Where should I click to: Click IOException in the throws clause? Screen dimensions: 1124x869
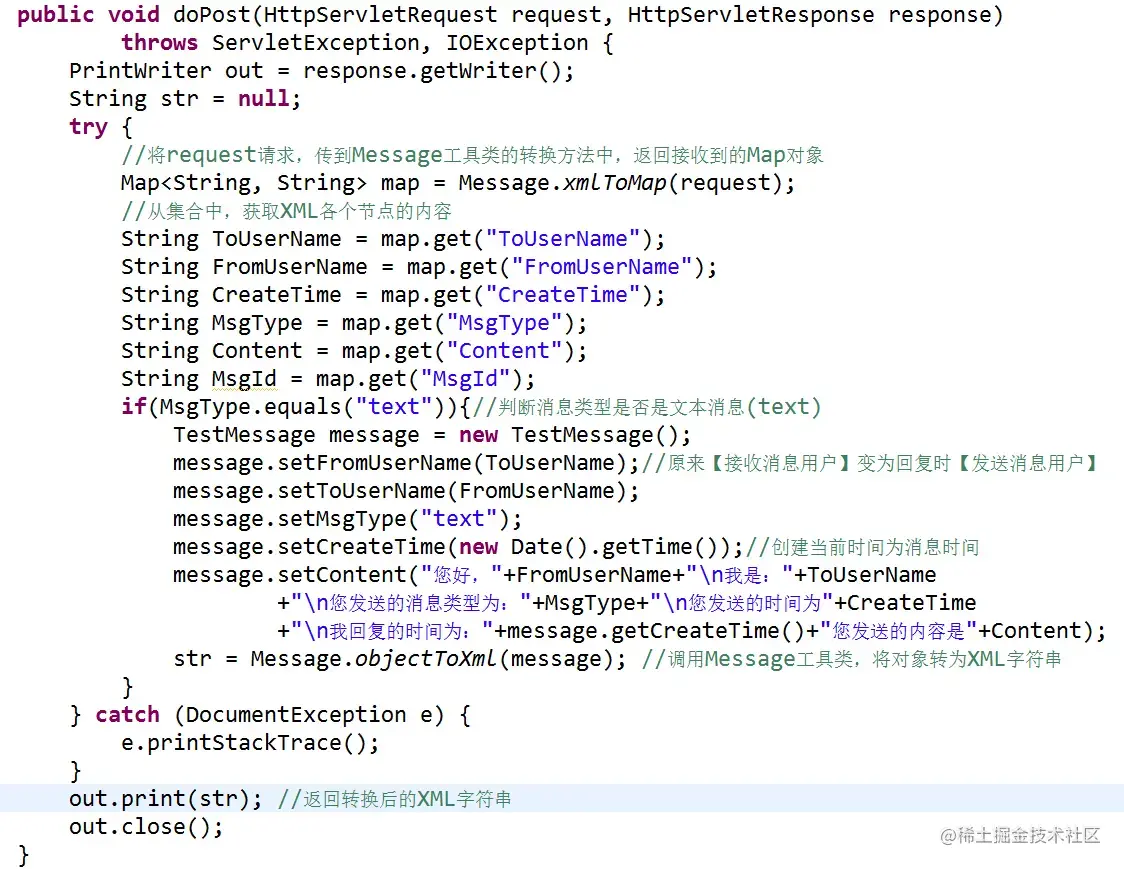point(517,43)
